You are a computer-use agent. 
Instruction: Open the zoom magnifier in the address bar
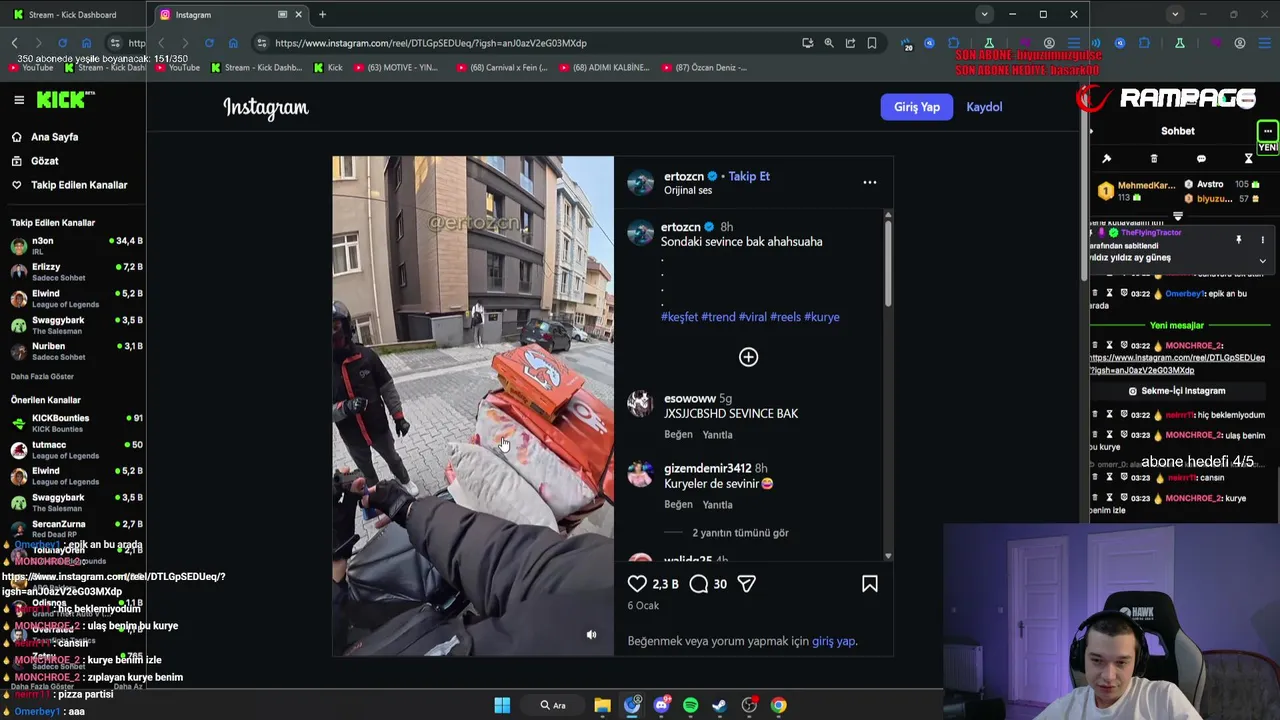(x=829, y=43)
